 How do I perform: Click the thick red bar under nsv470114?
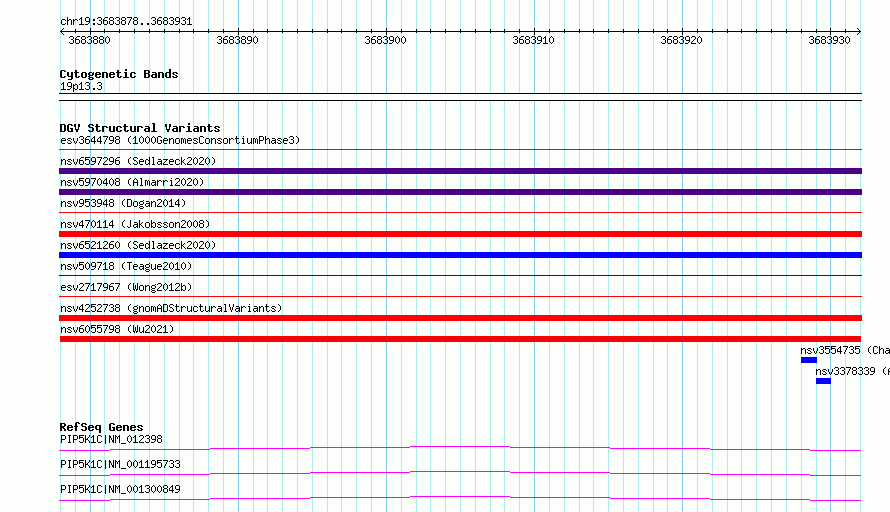460,234
